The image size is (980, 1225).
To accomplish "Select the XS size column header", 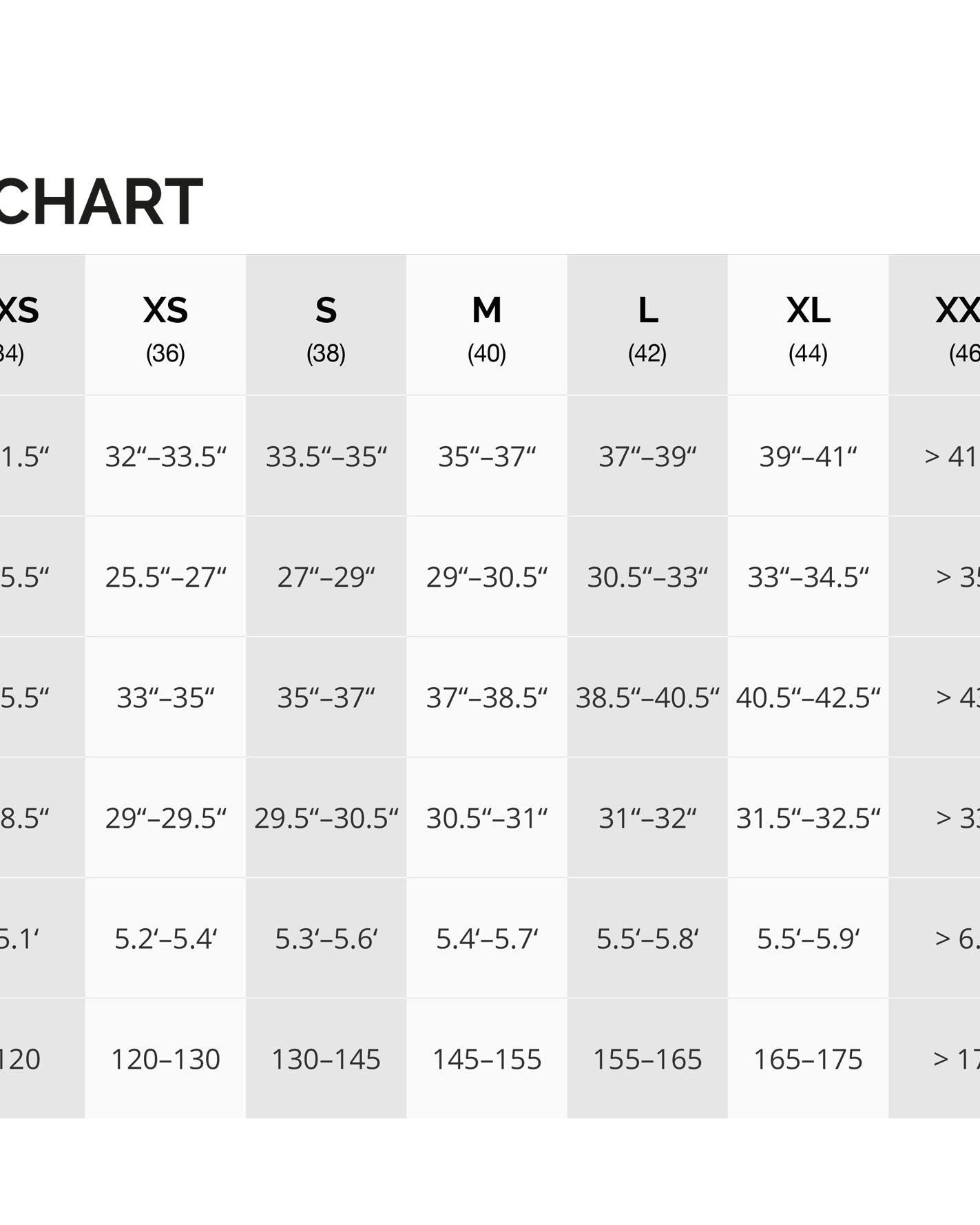I will [x=165, y=325].
